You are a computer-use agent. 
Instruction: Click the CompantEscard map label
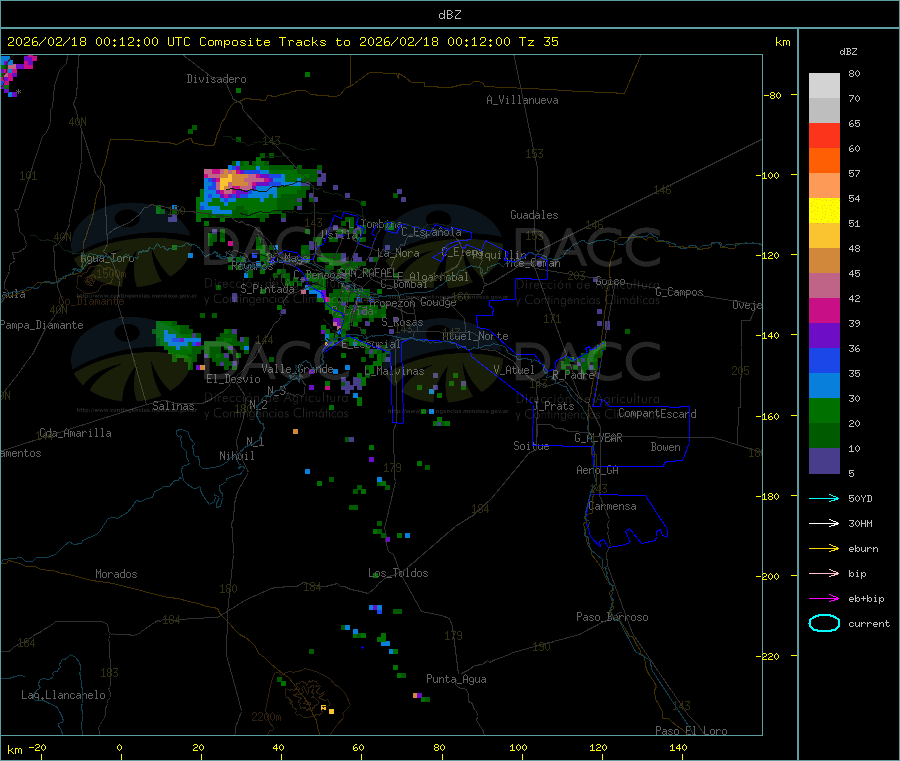(x=657, y=414)
